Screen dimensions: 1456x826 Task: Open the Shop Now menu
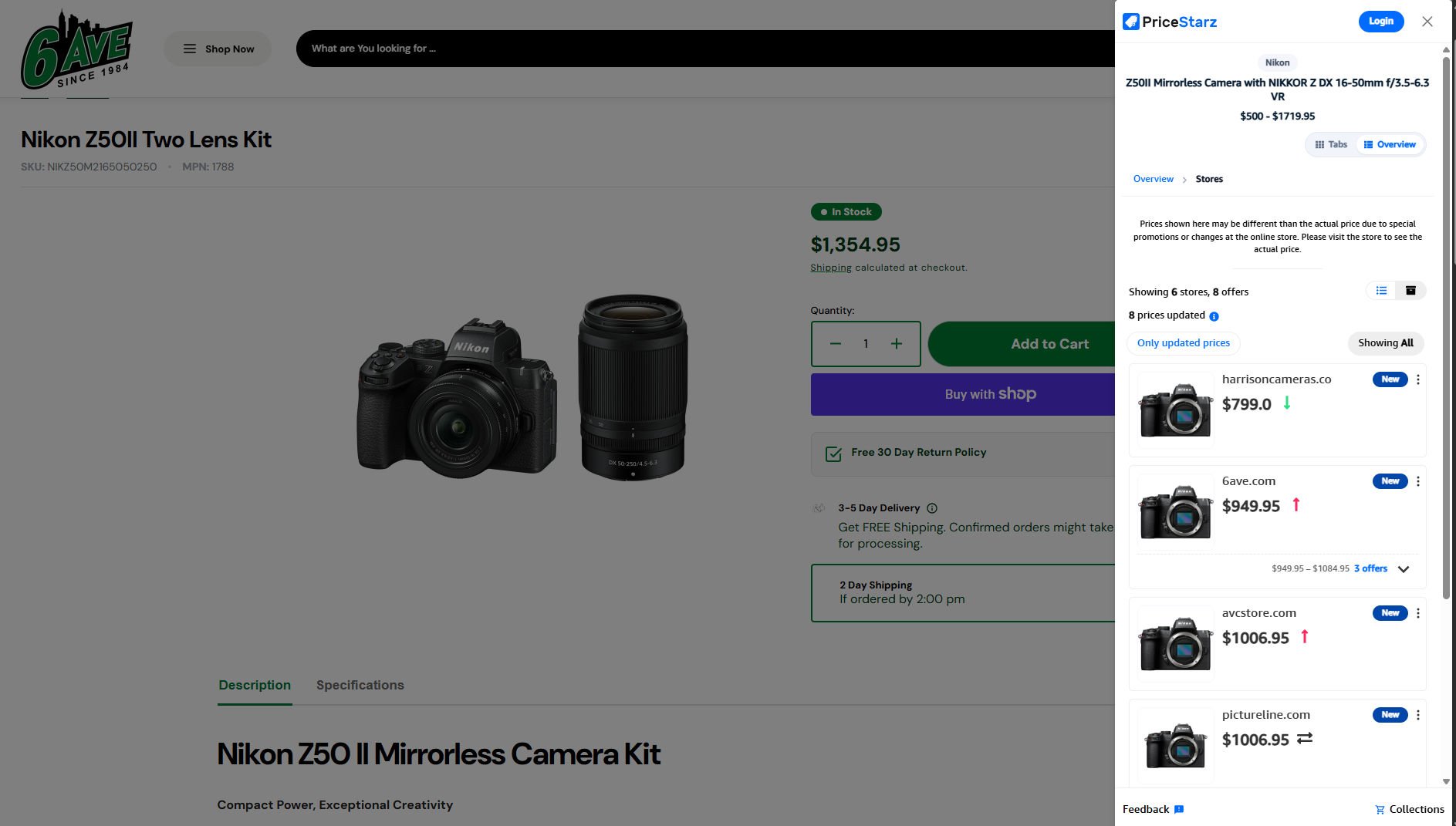click(x=218, y=49)
